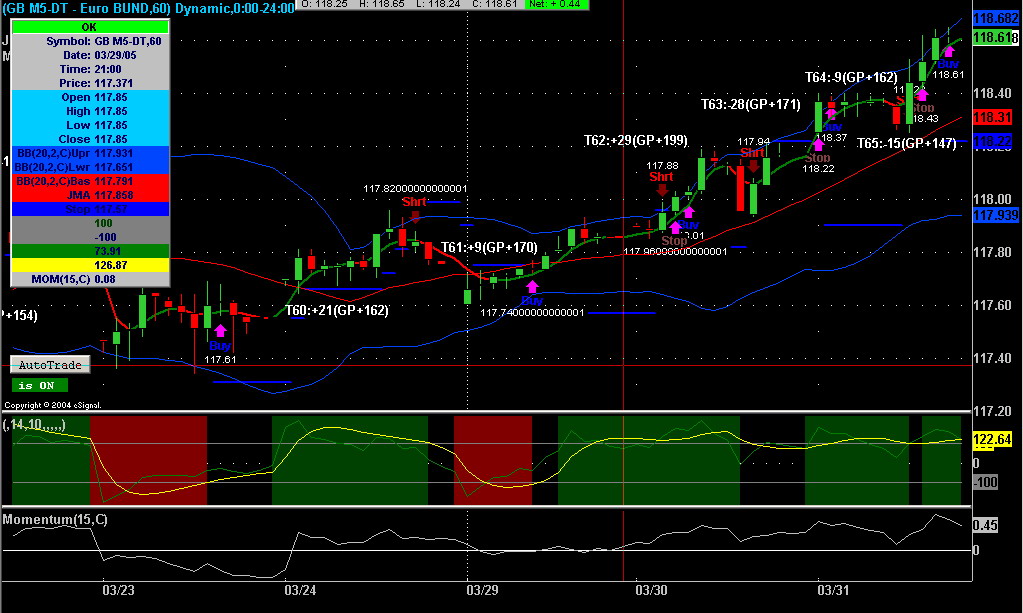Select the T61:+9(GP+170) trade label

[489, 247]
